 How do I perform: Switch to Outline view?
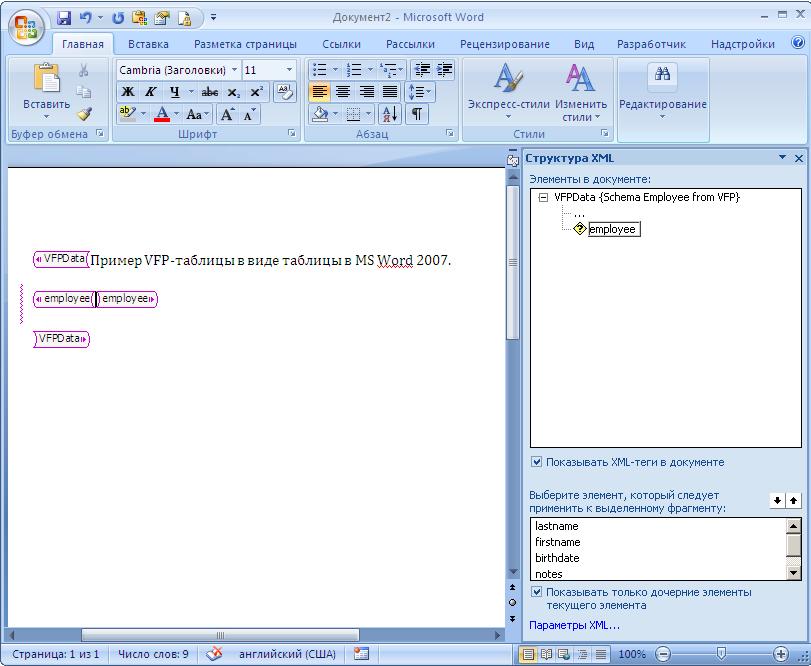click(x=582, y=654)
